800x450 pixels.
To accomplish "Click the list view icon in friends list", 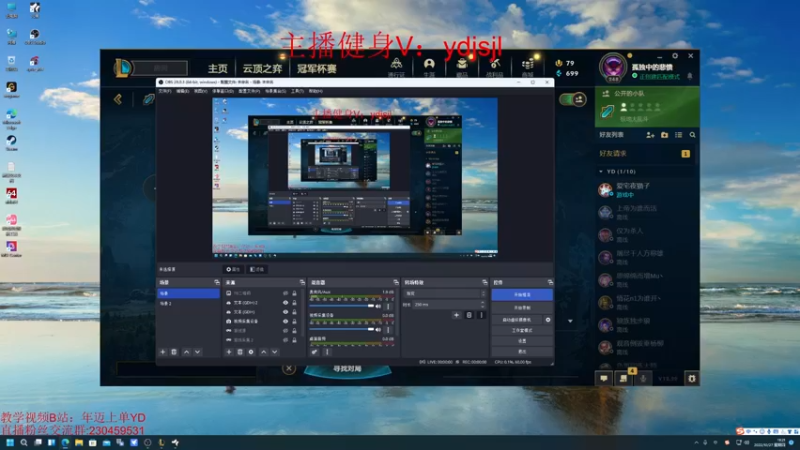I will tap(679, 135).
